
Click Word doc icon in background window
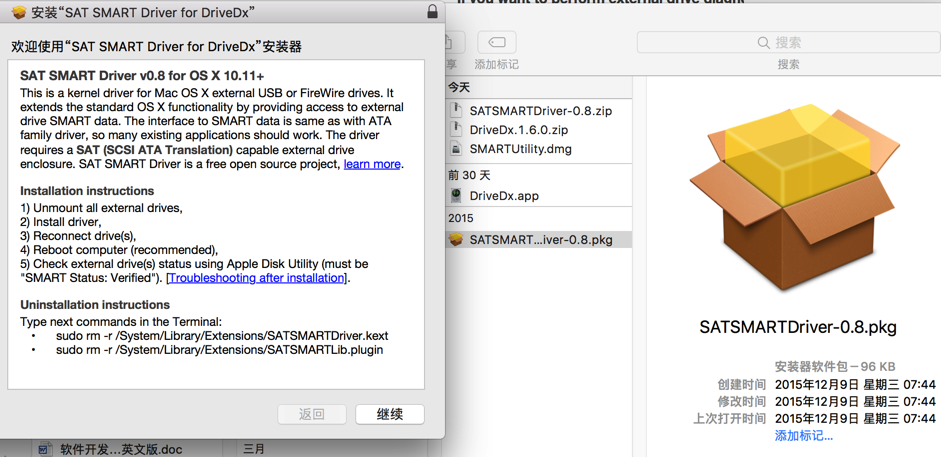point(45,449)
